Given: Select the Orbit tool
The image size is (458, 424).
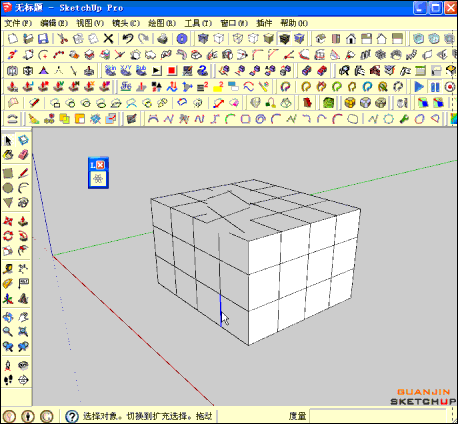Looking at the screenshot, I should [8, 317].
